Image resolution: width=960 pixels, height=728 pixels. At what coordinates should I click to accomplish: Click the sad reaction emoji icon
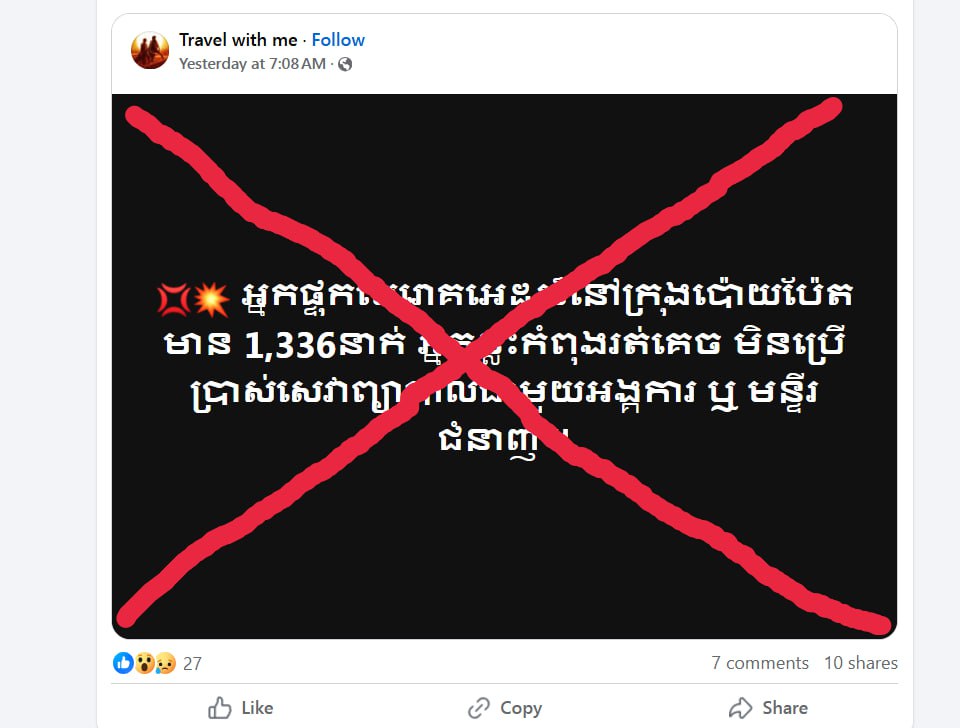(x=165, y=662)
